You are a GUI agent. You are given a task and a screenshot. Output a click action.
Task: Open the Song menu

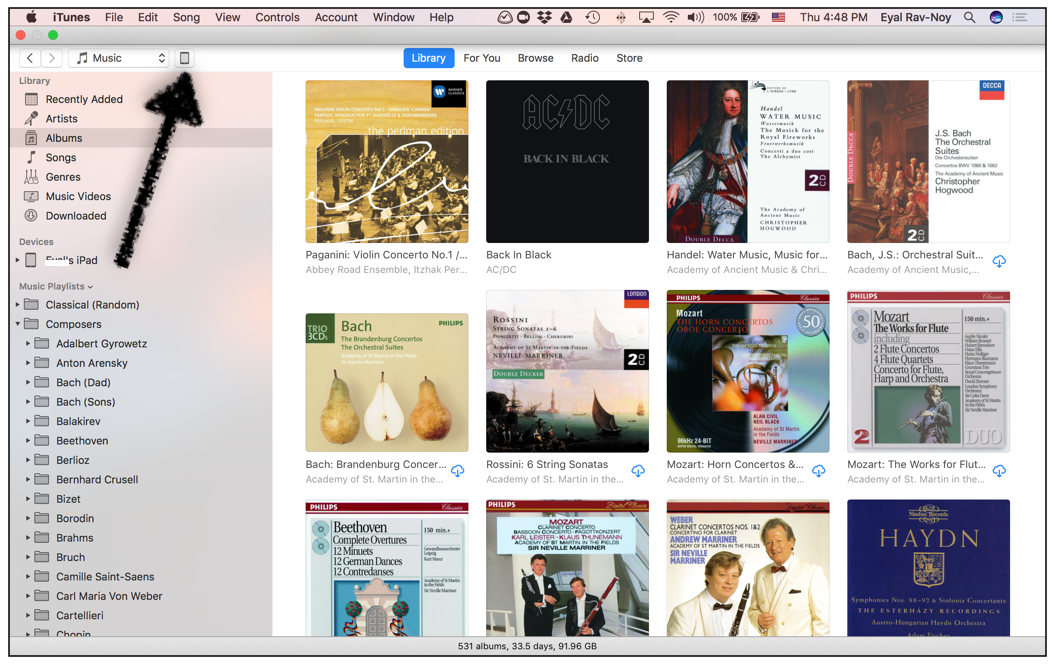click(186, 17)
